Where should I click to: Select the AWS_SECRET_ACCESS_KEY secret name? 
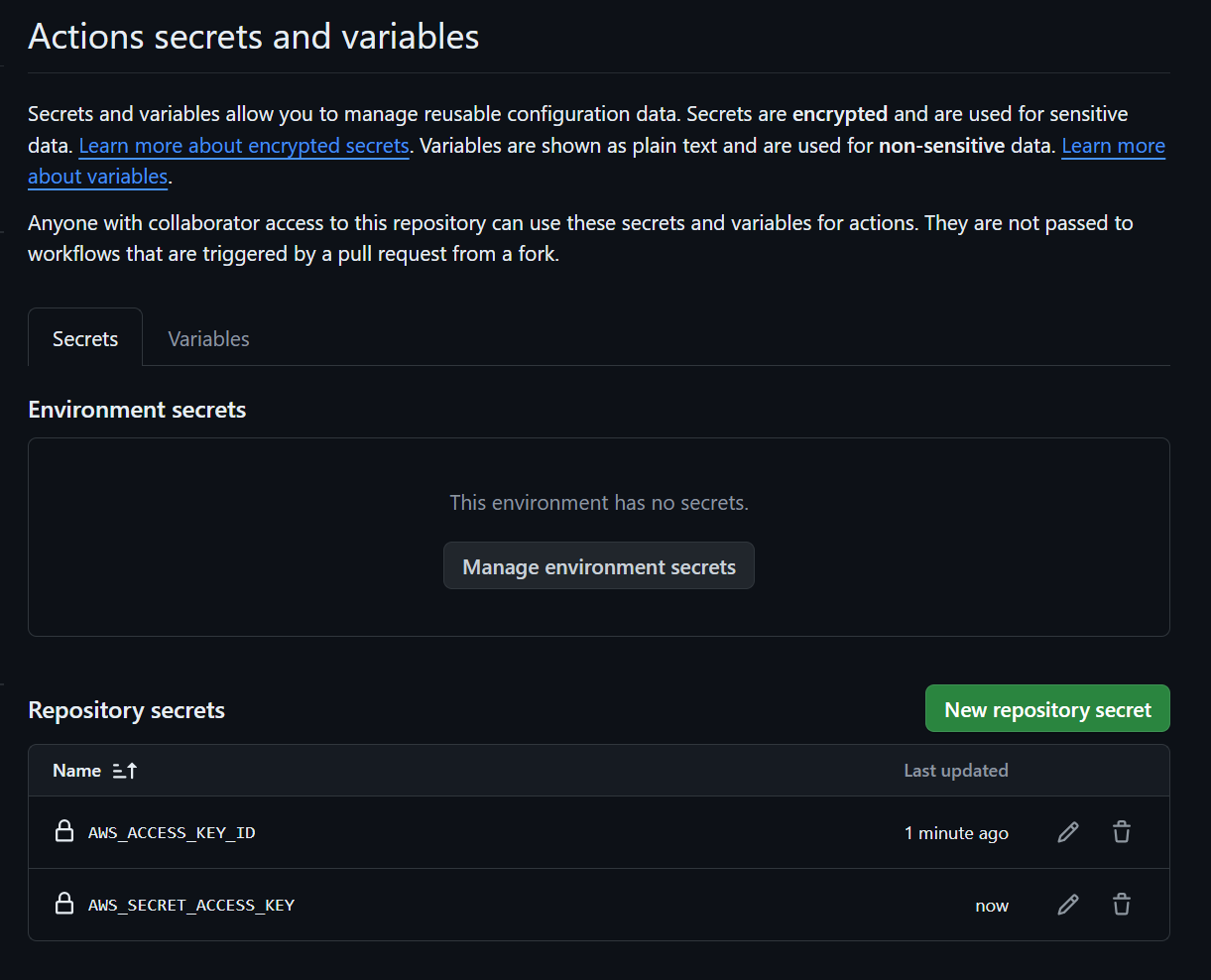coord(191,905)
